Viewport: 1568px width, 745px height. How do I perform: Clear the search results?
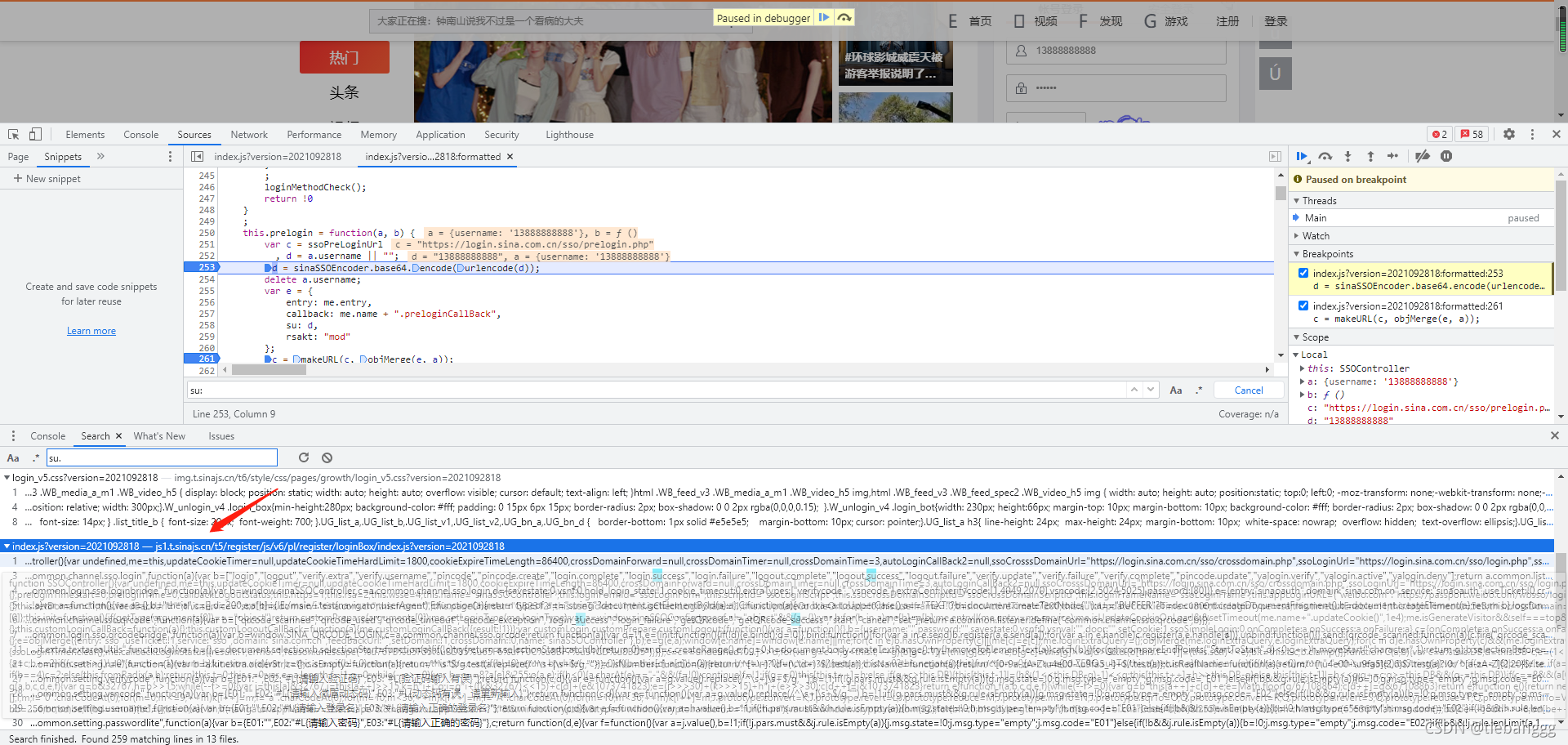coord(327,457)
